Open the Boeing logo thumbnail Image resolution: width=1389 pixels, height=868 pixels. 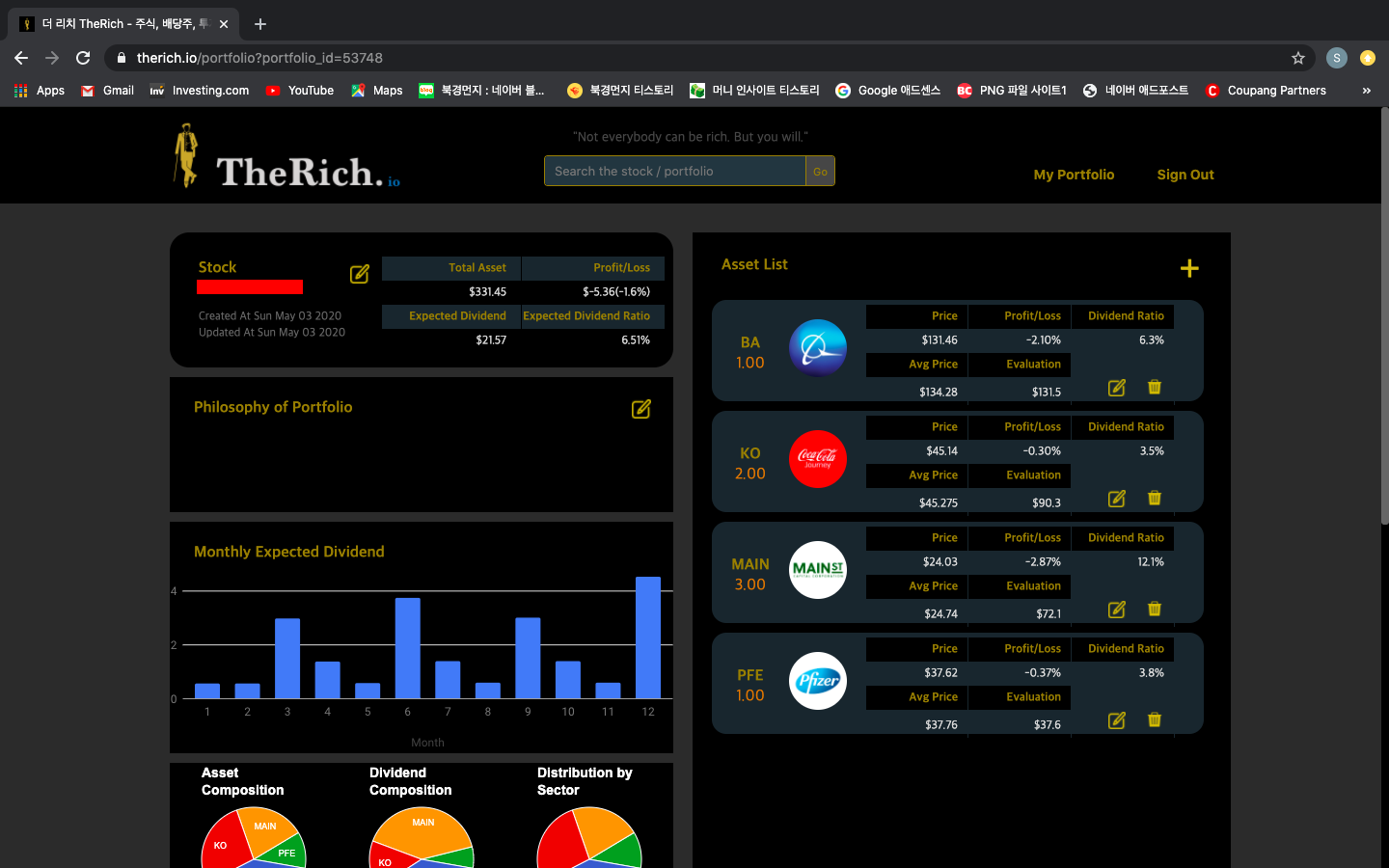[x=818, y=348]
